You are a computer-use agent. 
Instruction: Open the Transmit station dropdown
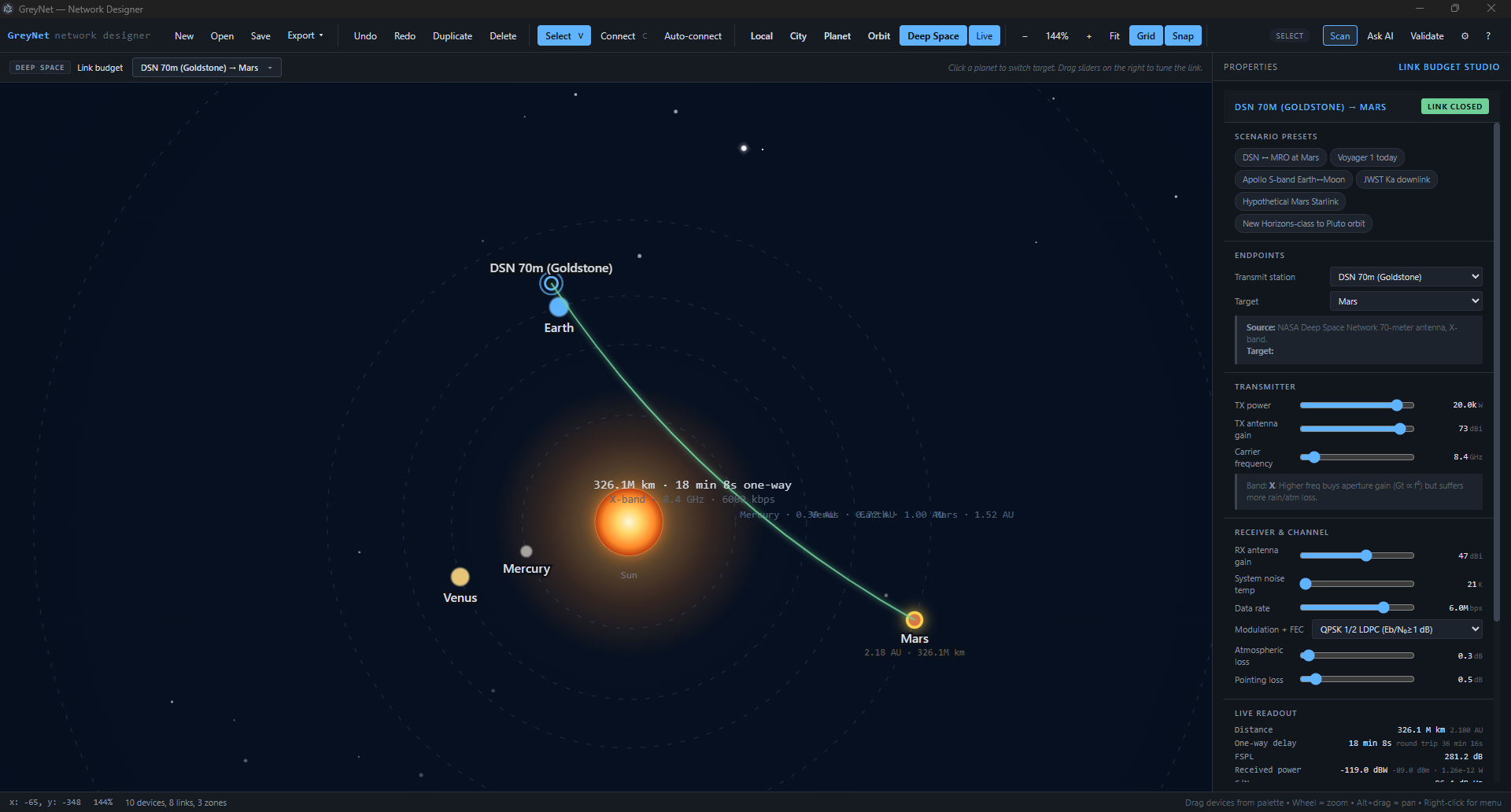[x=1406, y=277]
